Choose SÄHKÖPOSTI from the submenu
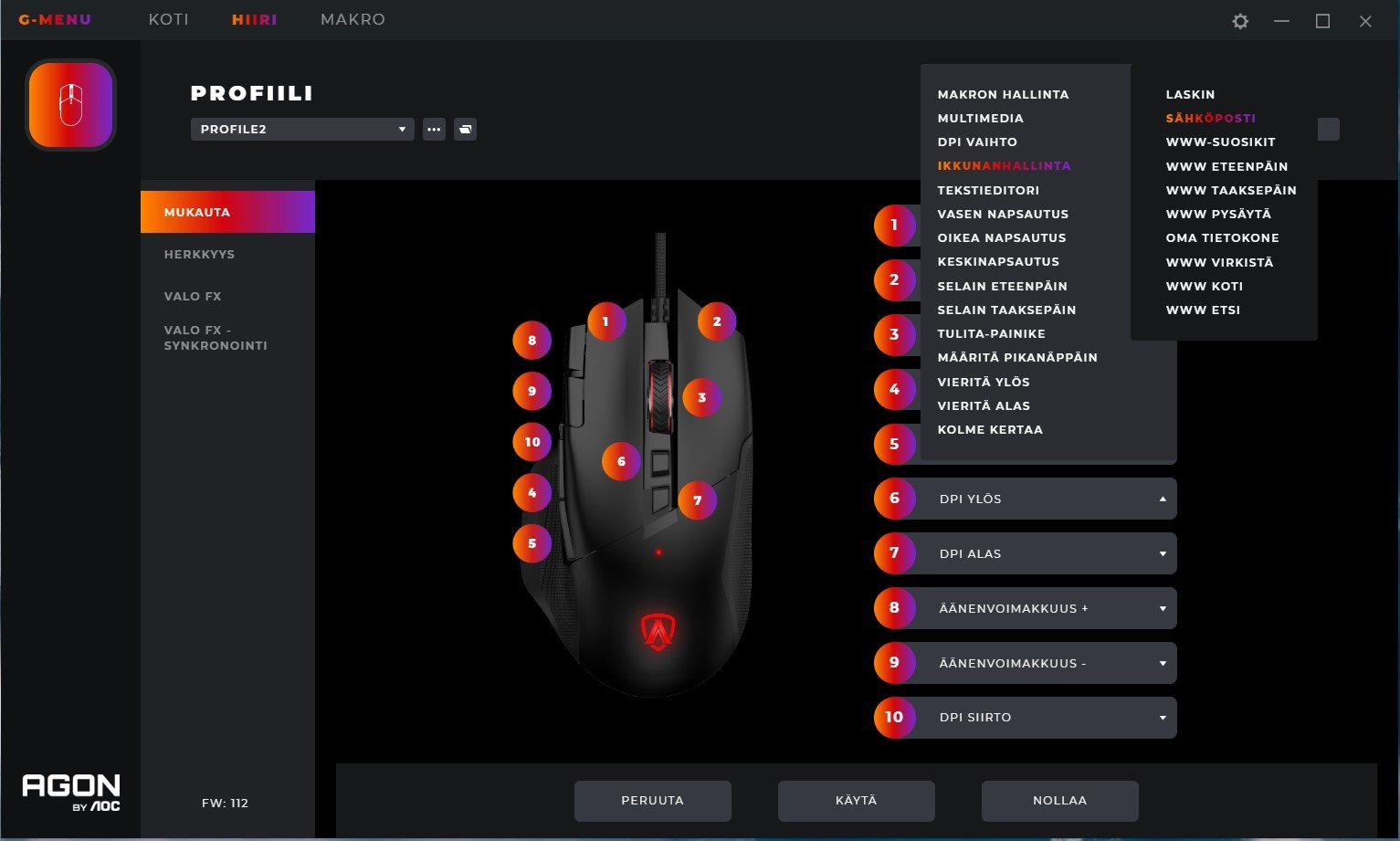 click(x=1211, y=118)
